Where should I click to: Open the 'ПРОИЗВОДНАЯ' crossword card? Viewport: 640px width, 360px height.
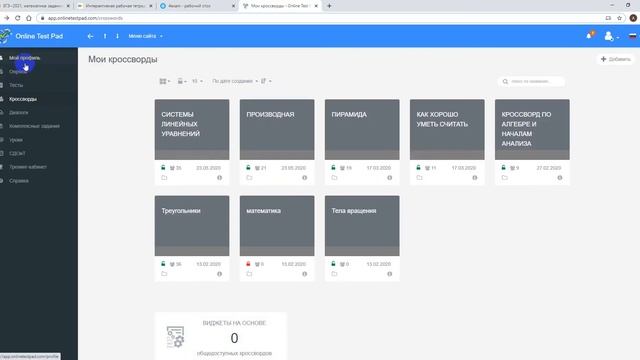(x=277, y=129)
